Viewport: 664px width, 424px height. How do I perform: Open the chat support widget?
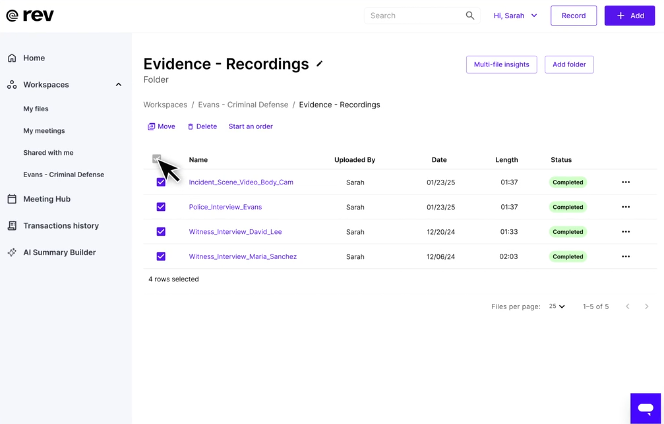(645, 408)
